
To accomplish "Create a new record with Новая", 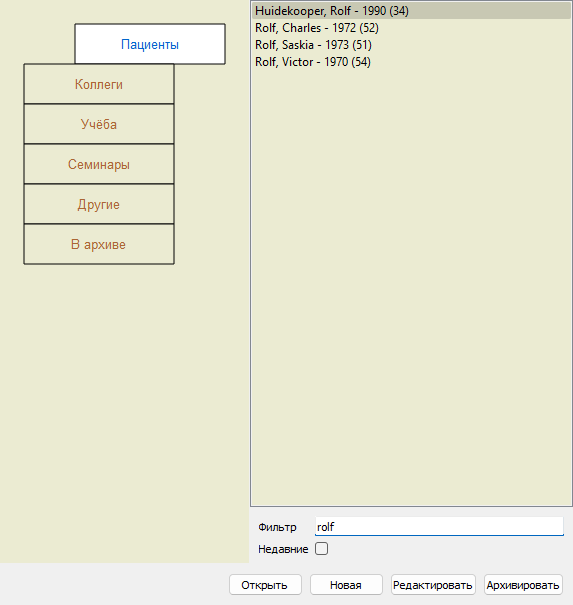I will pyautogui.click(x=346, y=585).
